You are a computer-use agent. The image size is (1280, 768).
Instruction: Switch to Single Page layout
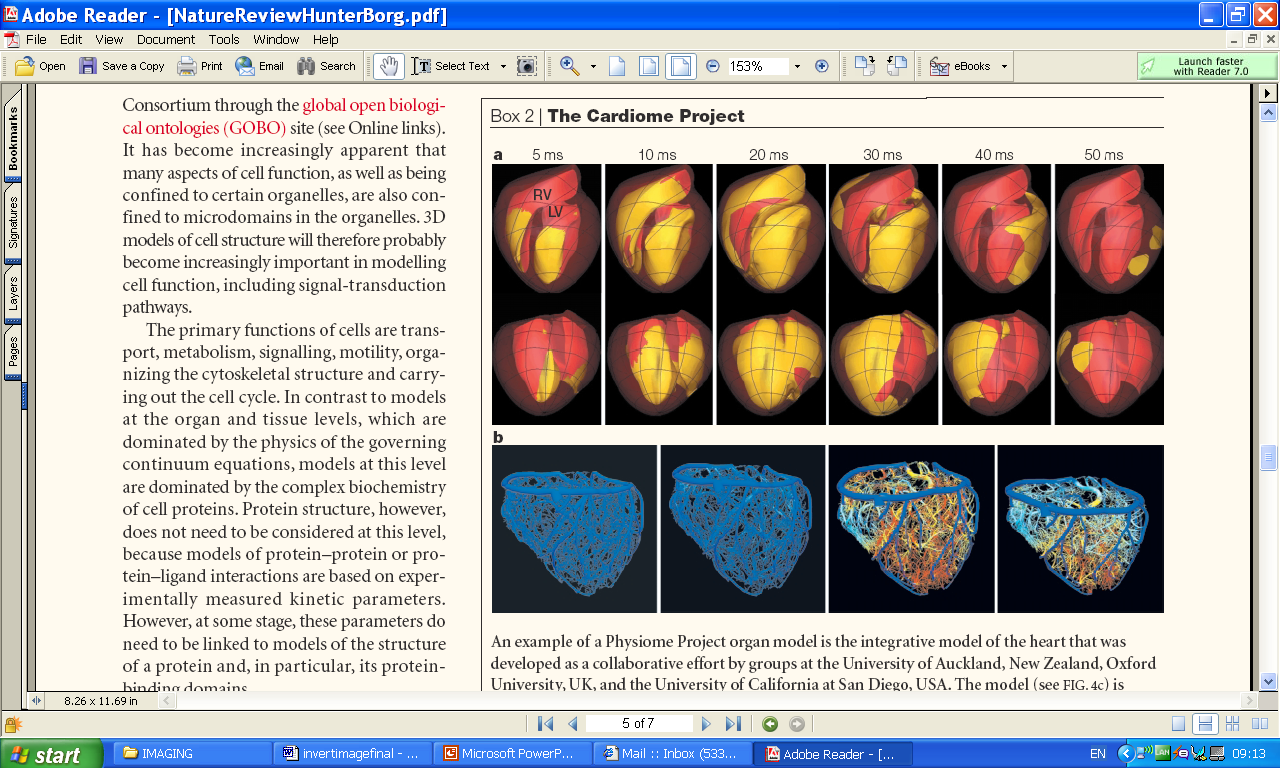[x=1179, y=724]
